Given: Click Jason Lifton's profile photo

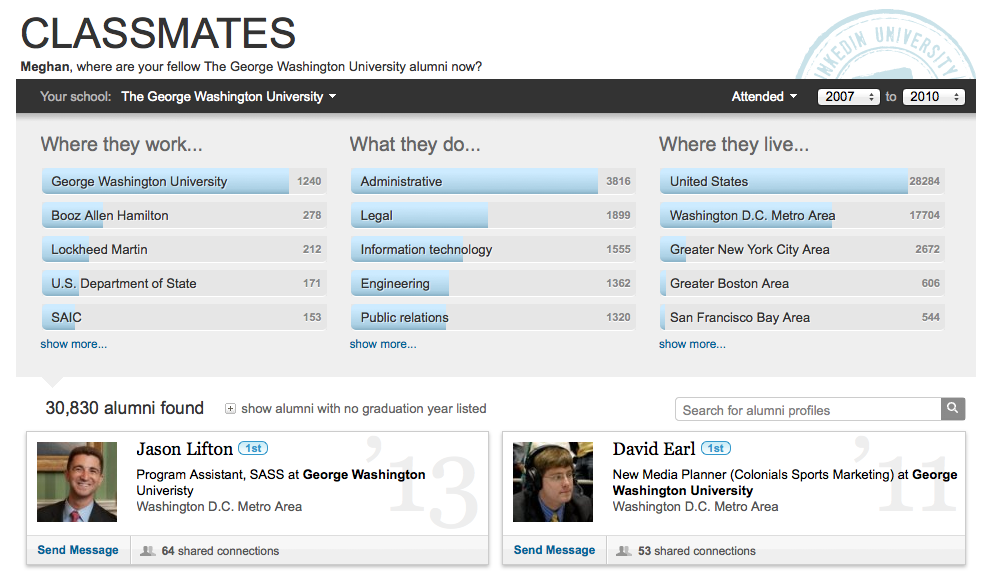Looking at the screenshot, I should click(77, 482).
